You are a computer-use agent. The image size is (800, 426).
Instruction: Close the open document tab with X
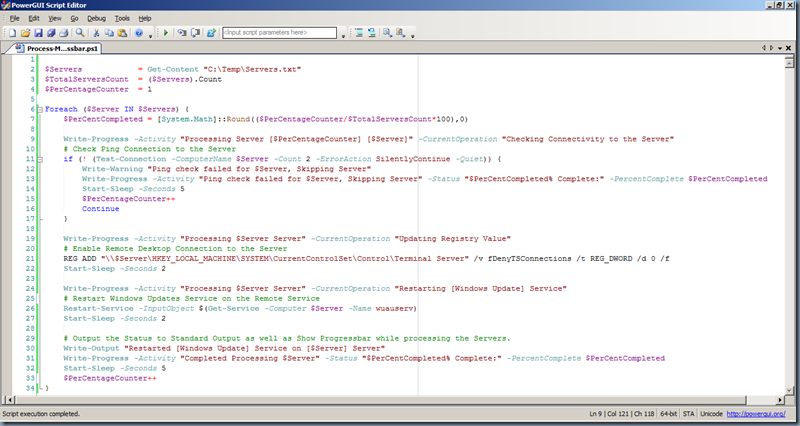click(x=788, y=48)
